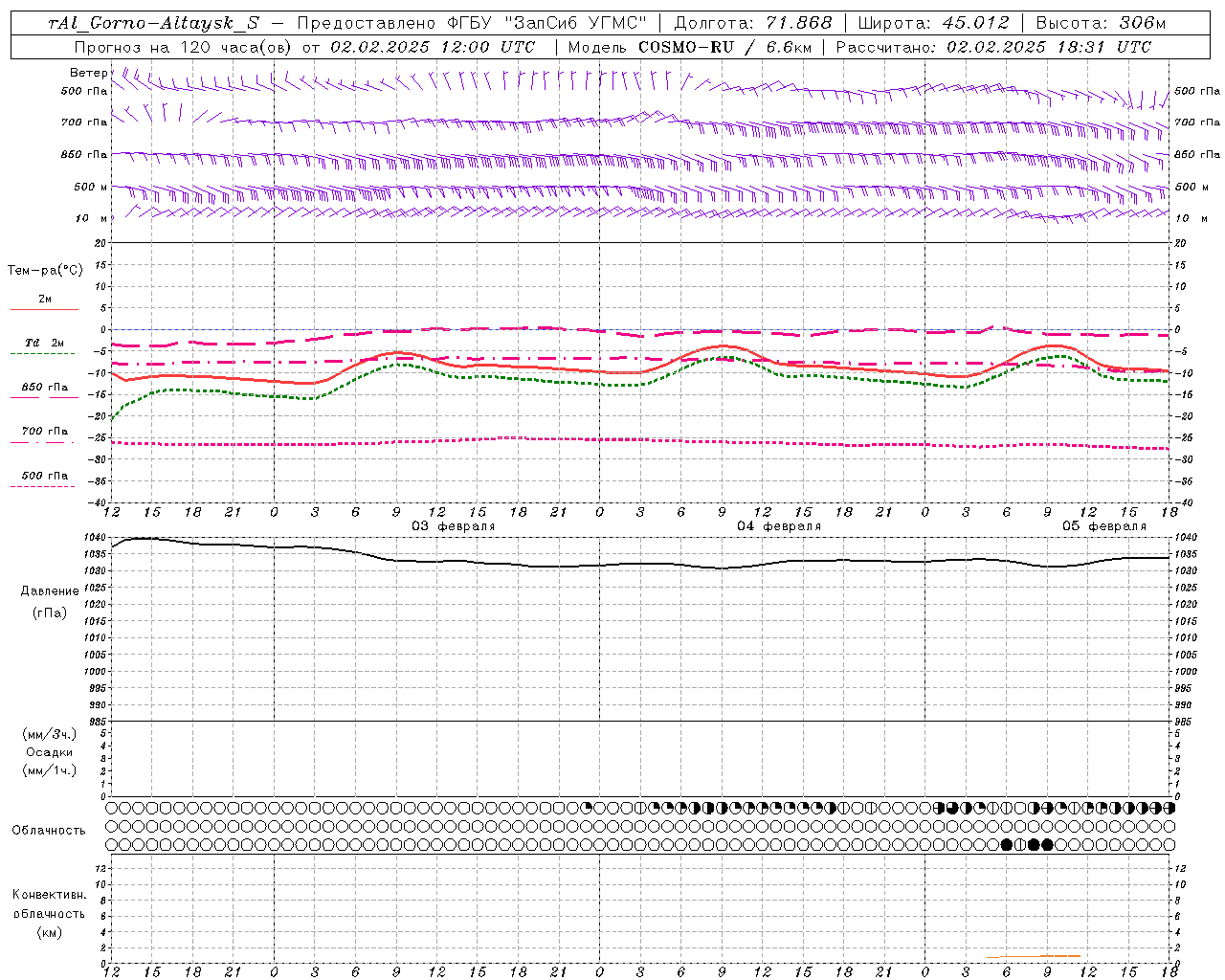Click the 04 февраля date label
The image size is (1225, 980).
pyautogui.click(x=779, y=526)
